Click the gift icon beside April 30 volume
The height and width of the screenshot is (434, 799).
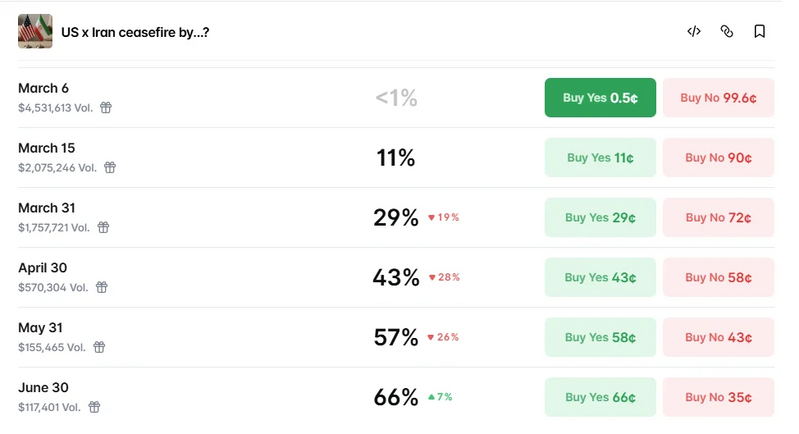tap(101, 288)
